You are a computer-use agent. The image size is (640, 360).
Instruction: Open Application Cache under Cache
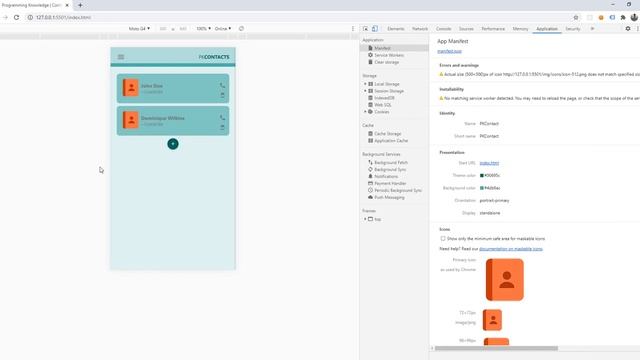click(x=391, y=140)
